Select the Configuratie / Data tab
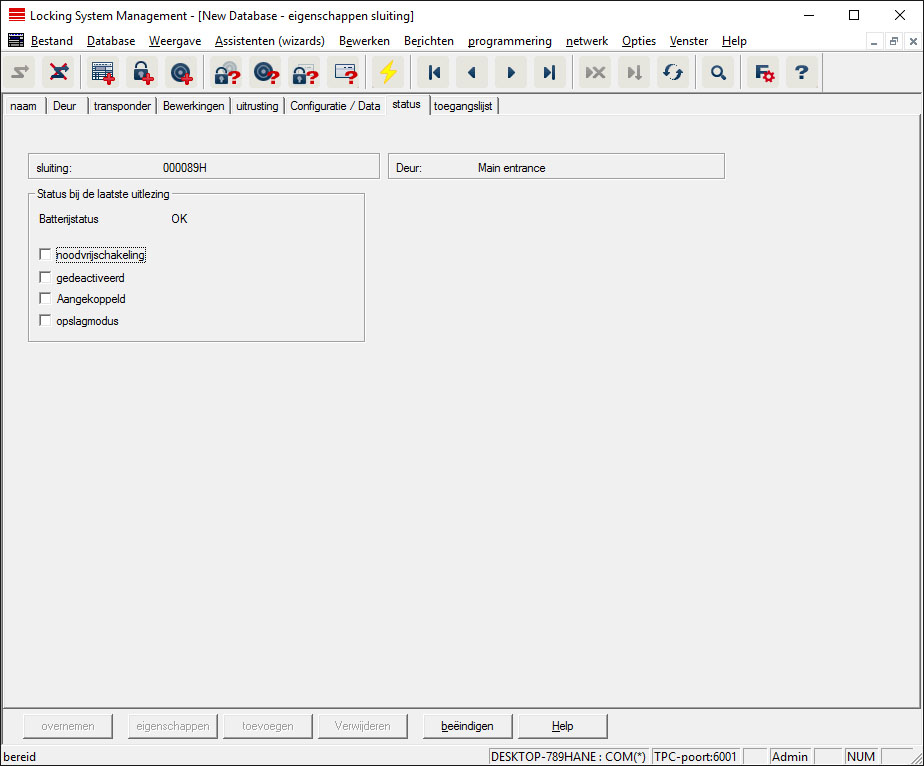The width and height of the screenshot is (924, 766). click(x=335, y=106)
